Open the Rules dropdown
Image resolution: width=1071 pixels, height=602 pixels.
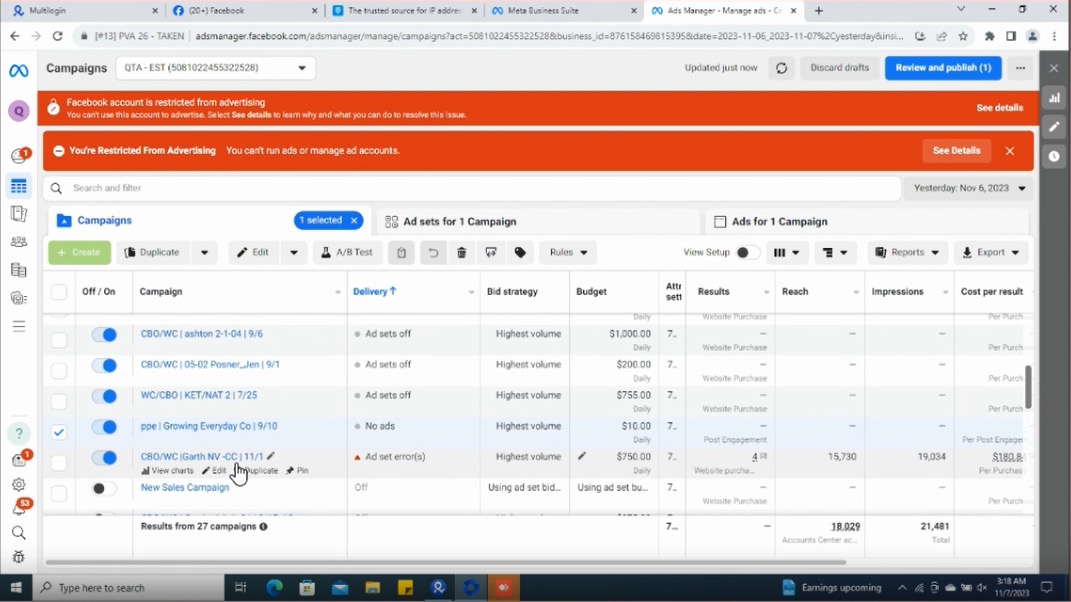pos(568,253)
